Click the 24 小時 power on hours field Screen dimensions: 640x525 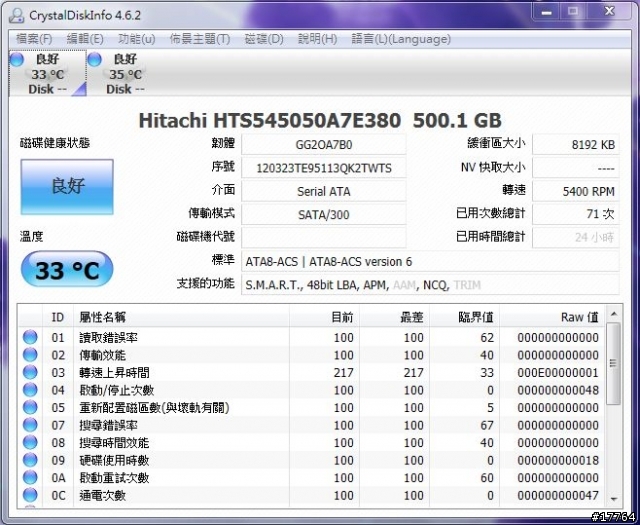tap(576, 238)
